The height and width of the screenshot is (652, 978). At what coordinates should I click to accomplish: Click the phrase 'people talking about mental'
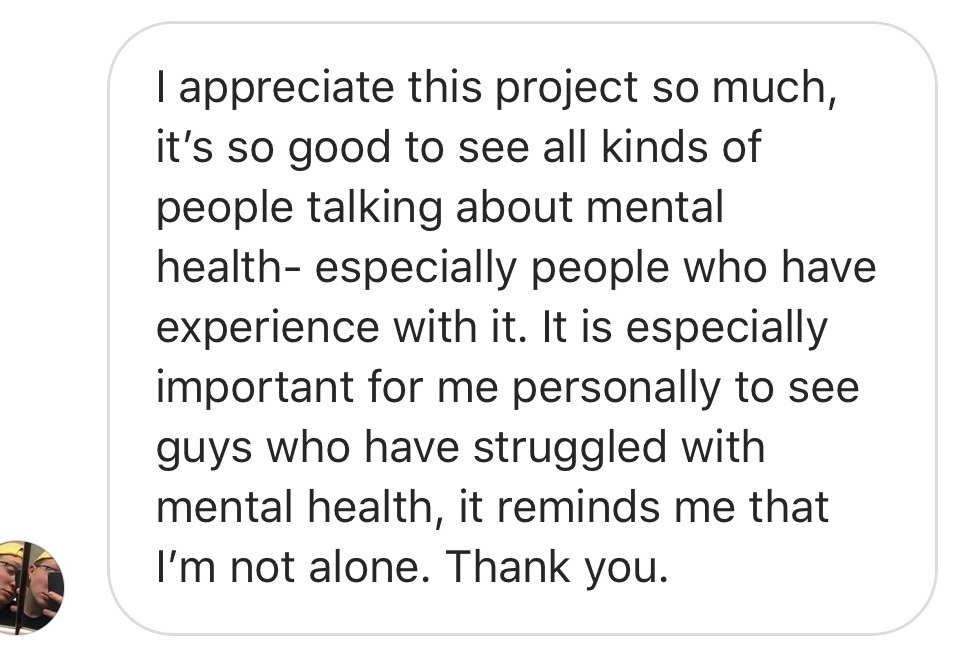(x=440, y=209)
